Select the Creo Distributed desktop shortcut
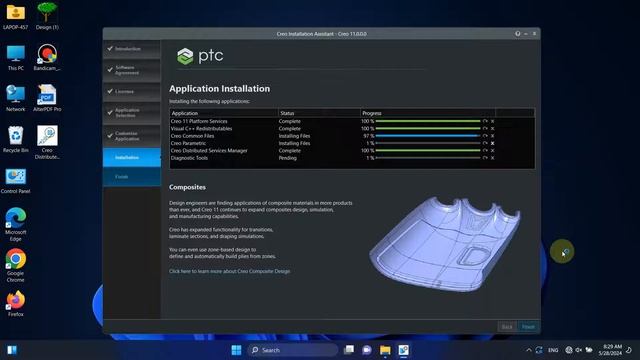Screen dimensions: 640x360 (x=47, y=142)
